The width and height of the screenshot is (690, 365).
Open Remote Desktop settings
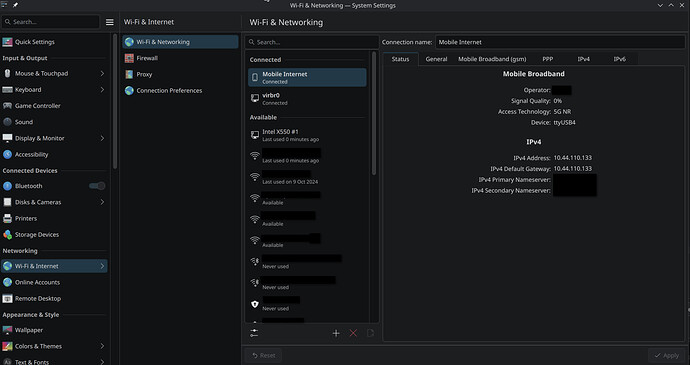tap(54, 299)
